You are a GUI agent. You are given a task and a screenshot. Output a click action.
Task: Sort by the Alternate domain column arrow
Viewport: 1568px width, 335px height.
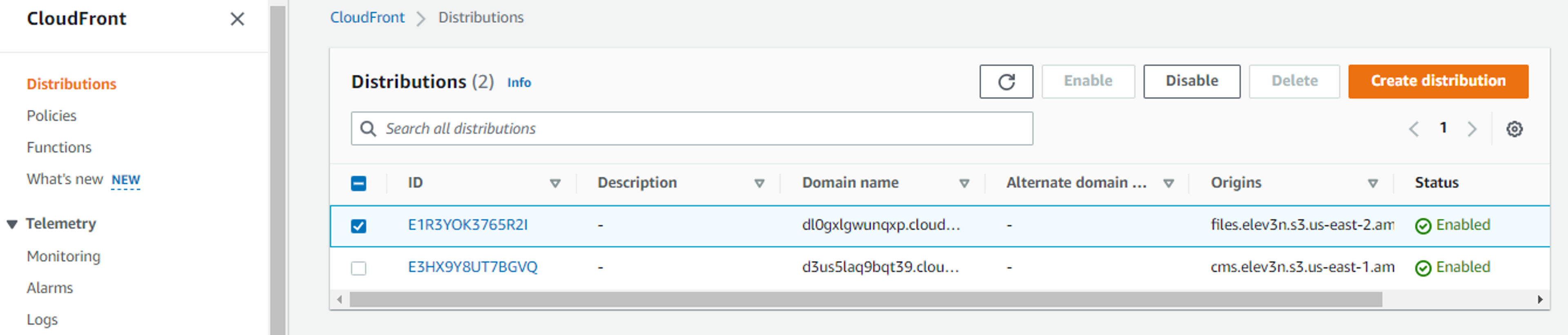pyautogui.click(x=1168, y=183)
